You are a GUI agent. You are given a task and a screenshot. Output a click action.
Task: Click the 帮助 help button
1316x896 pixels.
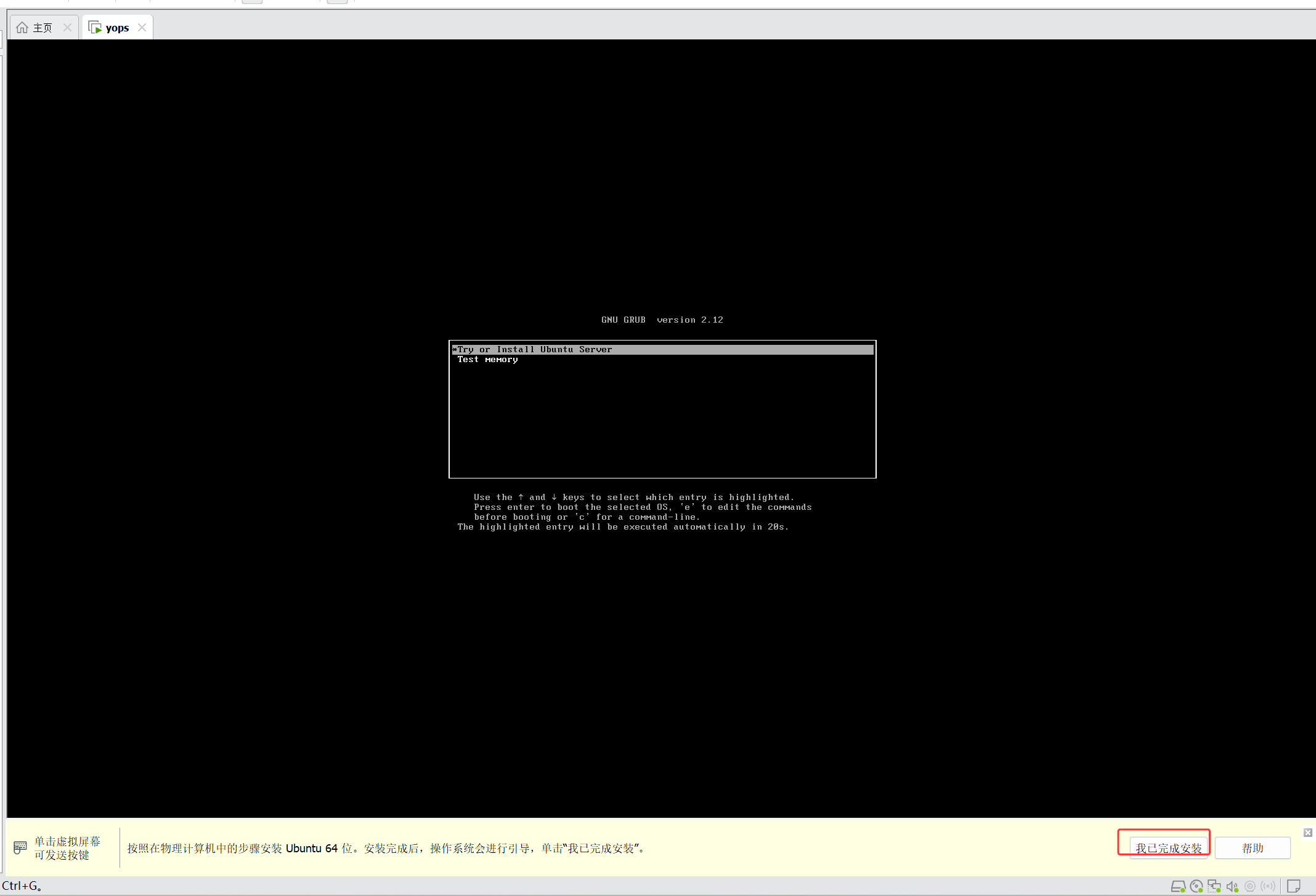(x=1253, y=848)
